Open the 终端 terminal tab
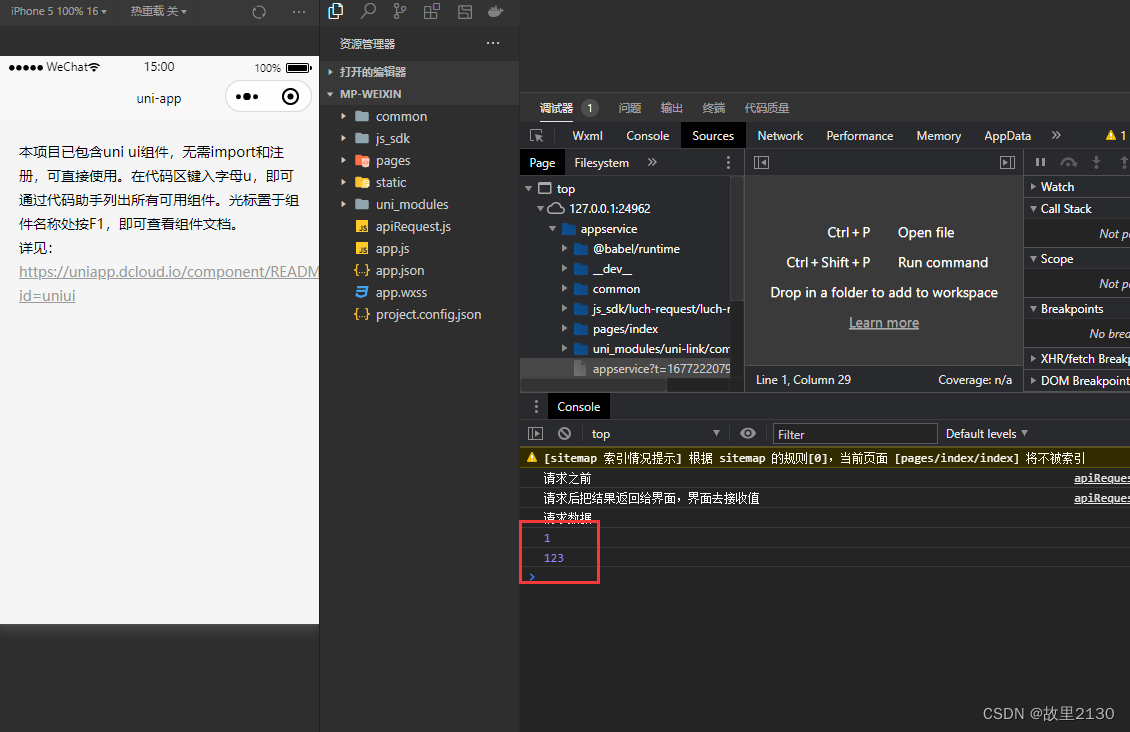The width and height of the screenshot is (1130, 732). (713, 108)
